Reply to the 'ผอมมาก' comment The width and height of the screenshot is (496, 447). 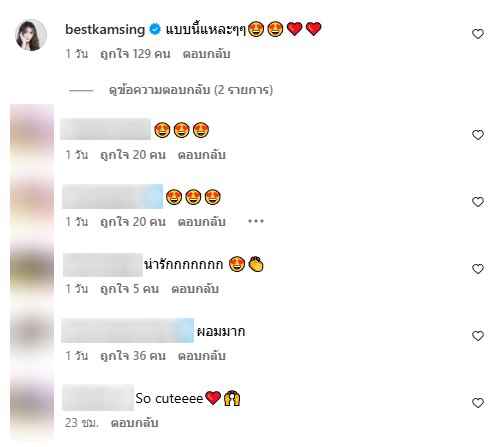[x=202, y=356]
